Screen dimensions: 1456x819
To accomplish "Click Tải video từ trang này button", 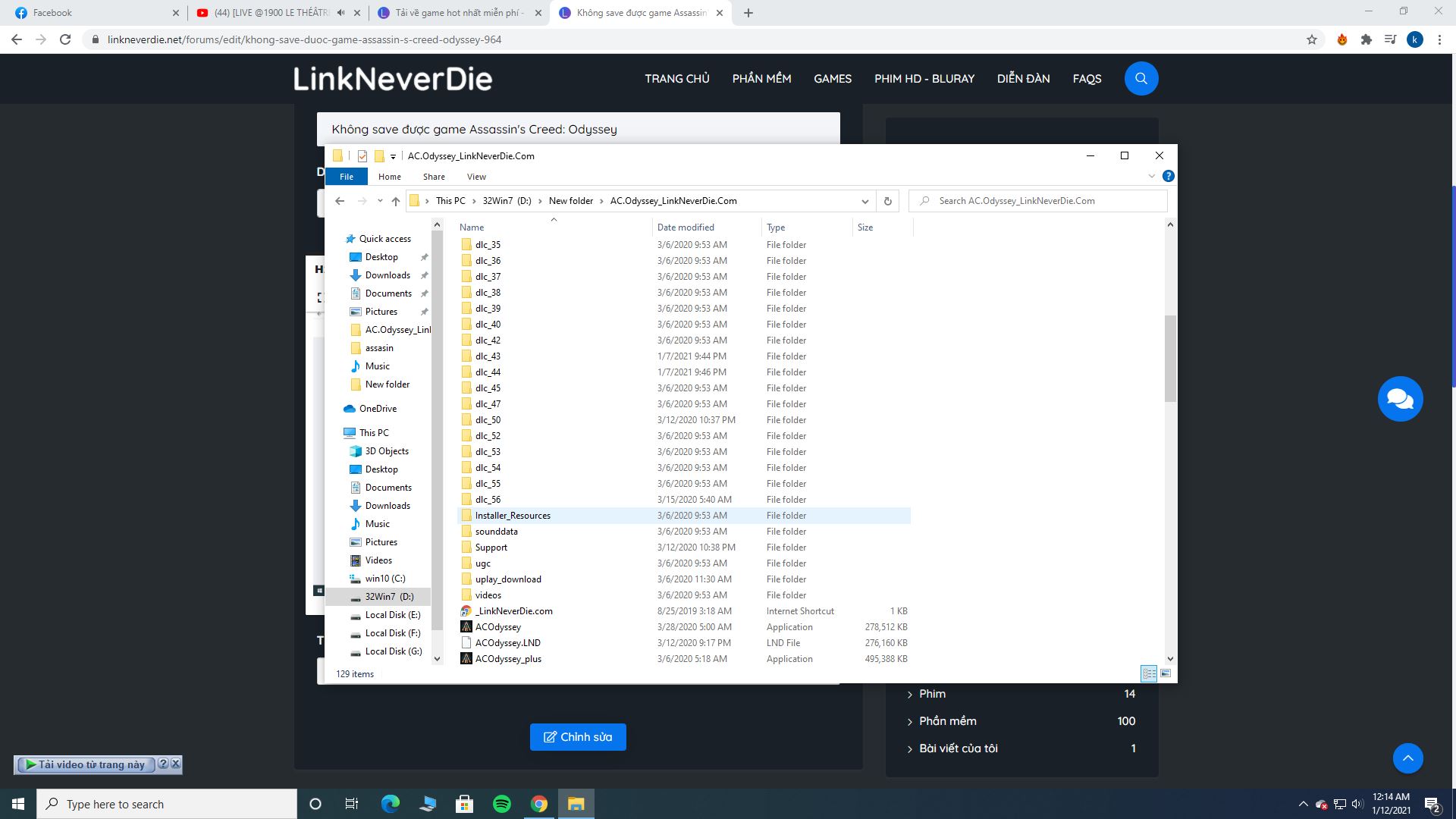I will pos(86,764).
